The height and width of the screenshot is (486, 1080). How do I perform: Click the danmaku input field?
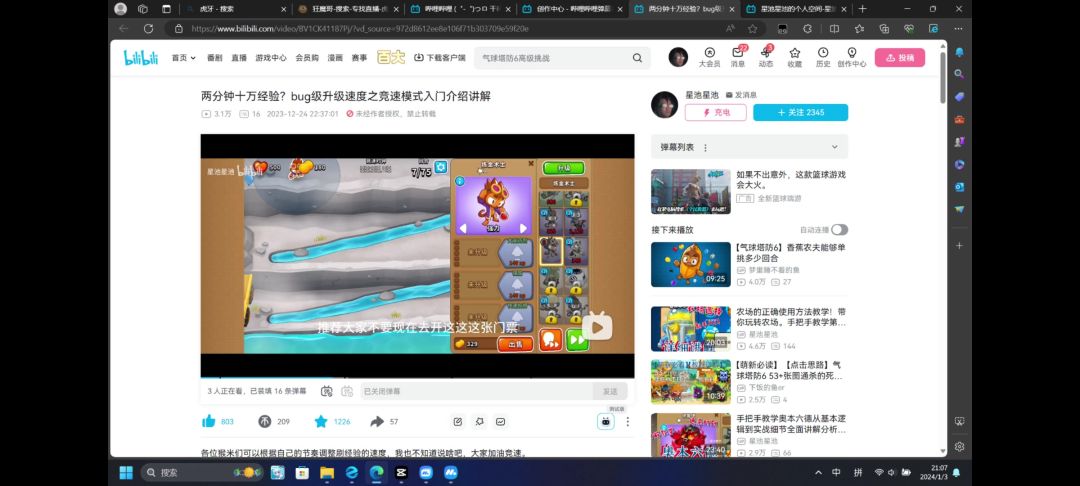point(475,391)
